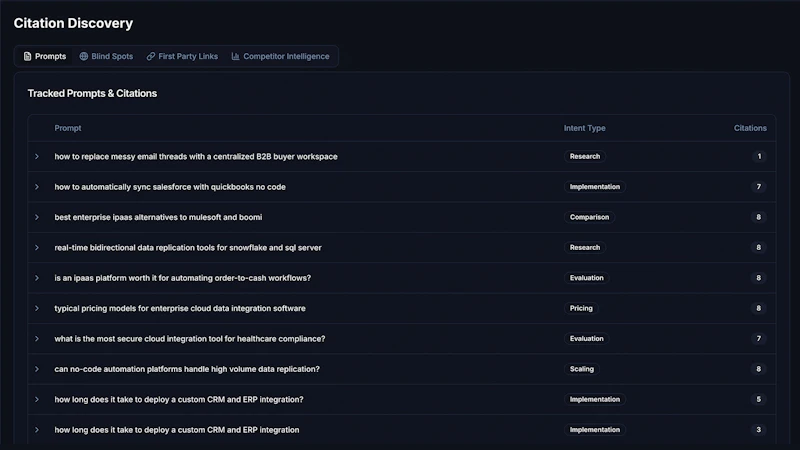Select prompt text about messy email threads
The image size is (800, 450).
[196, 157]
